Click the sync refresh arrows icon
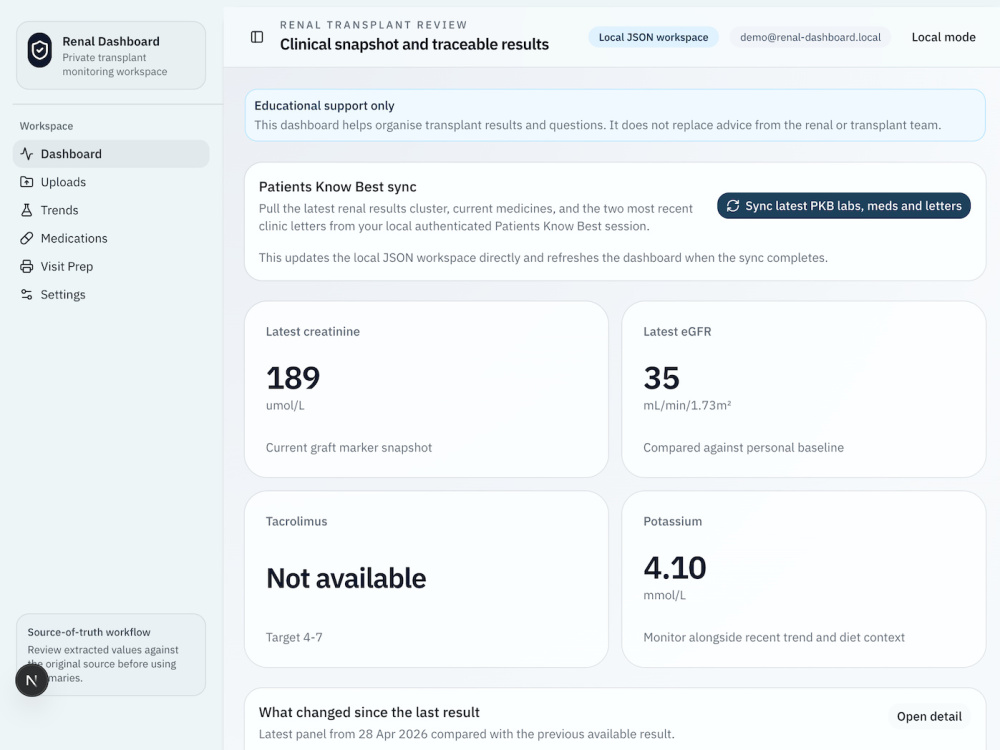The height and width of the screenshot is (750, 1000). (733, 206)
